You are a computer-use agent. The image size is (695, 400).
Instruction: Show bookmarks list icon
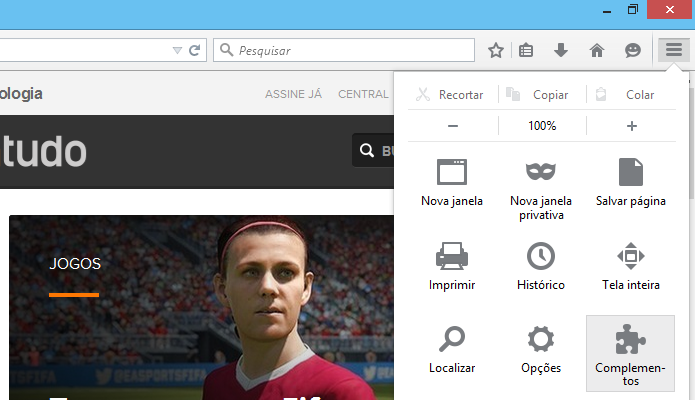click(526, 50)
